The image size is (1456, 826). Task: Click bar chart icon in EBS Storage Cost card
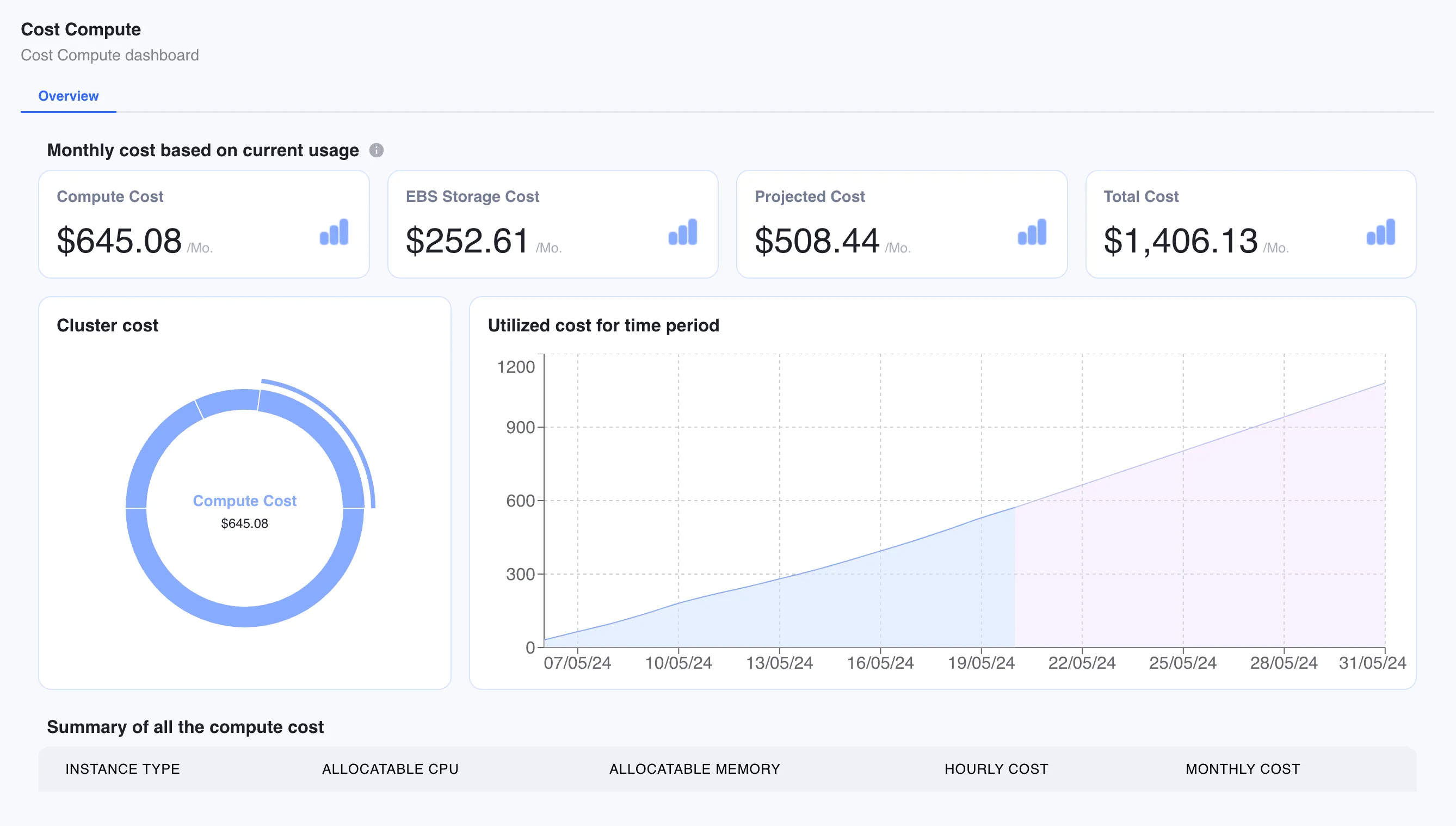pos(683,232)
